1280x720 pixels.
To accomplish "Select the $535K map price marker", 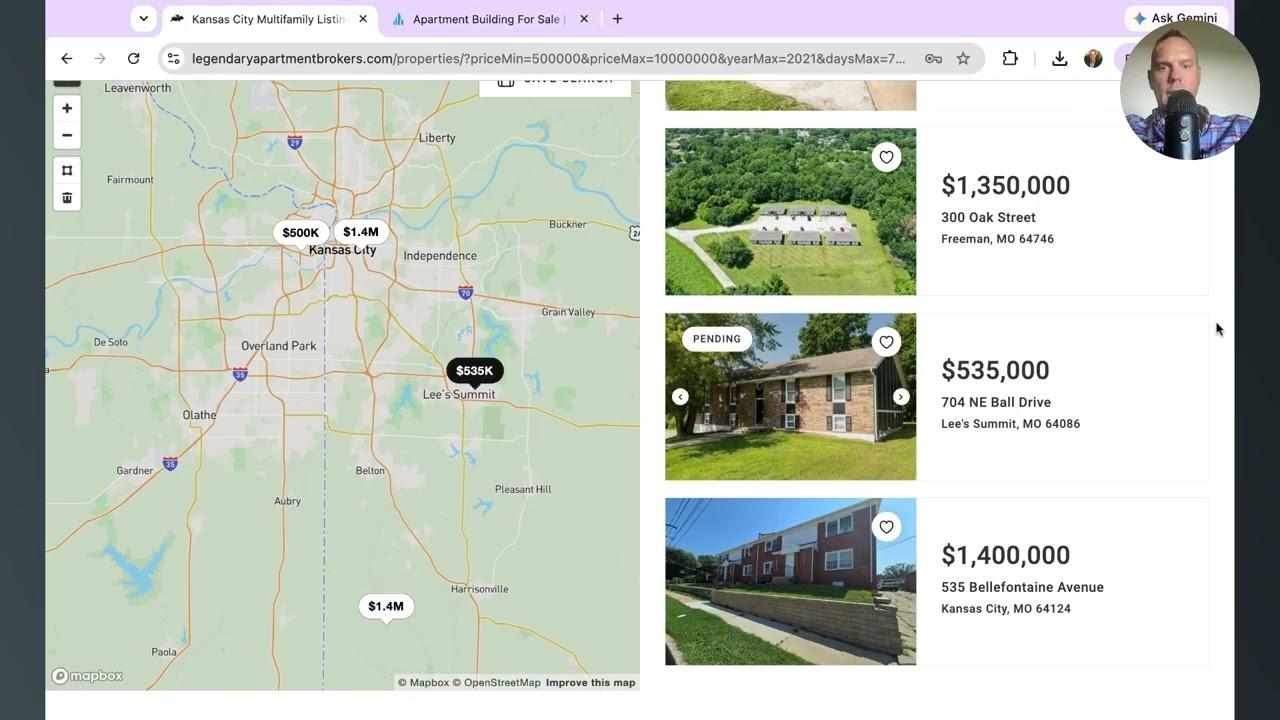I will 475,371.
